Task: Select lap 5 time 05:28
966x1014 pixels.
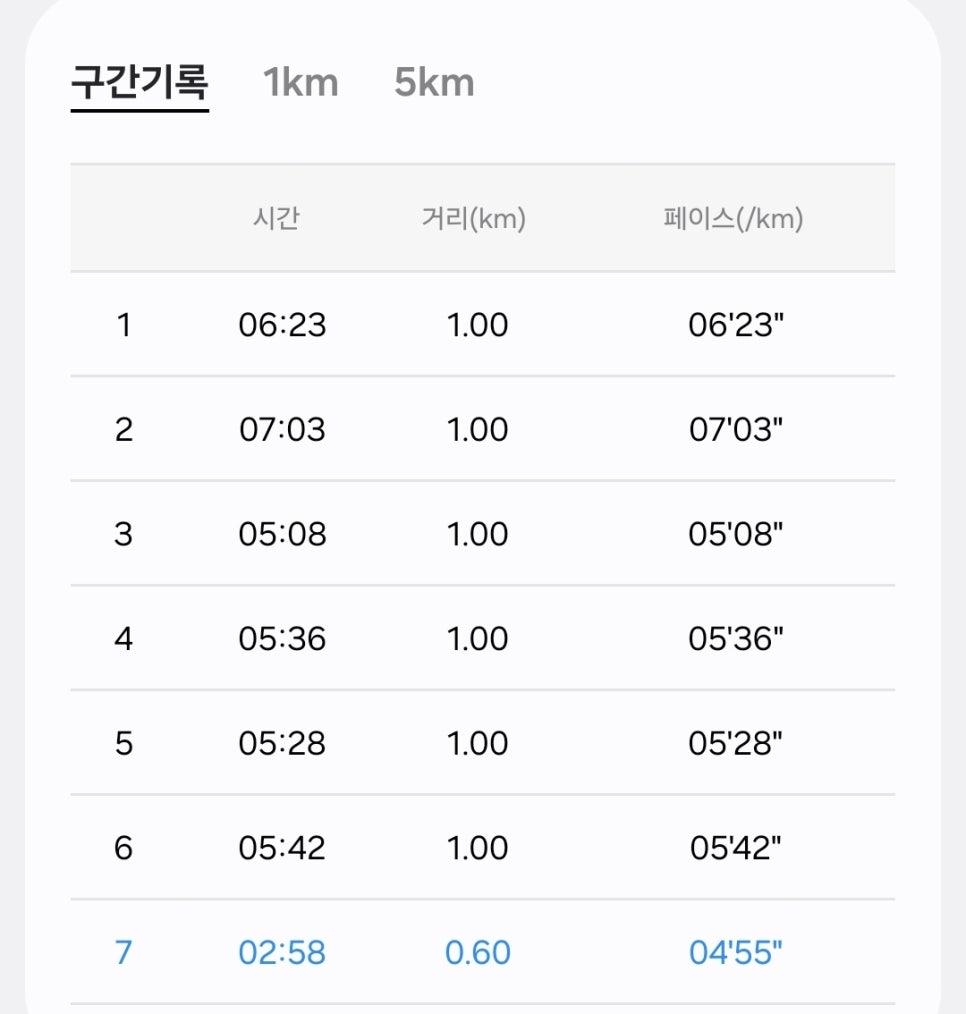Action: [283, 744]
